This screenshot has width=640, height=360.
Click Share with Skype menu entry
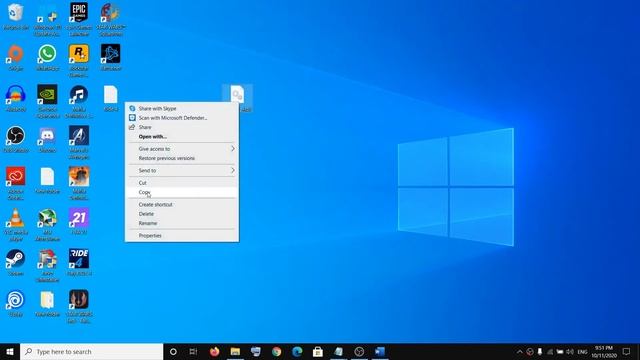[x=158, y=109]
